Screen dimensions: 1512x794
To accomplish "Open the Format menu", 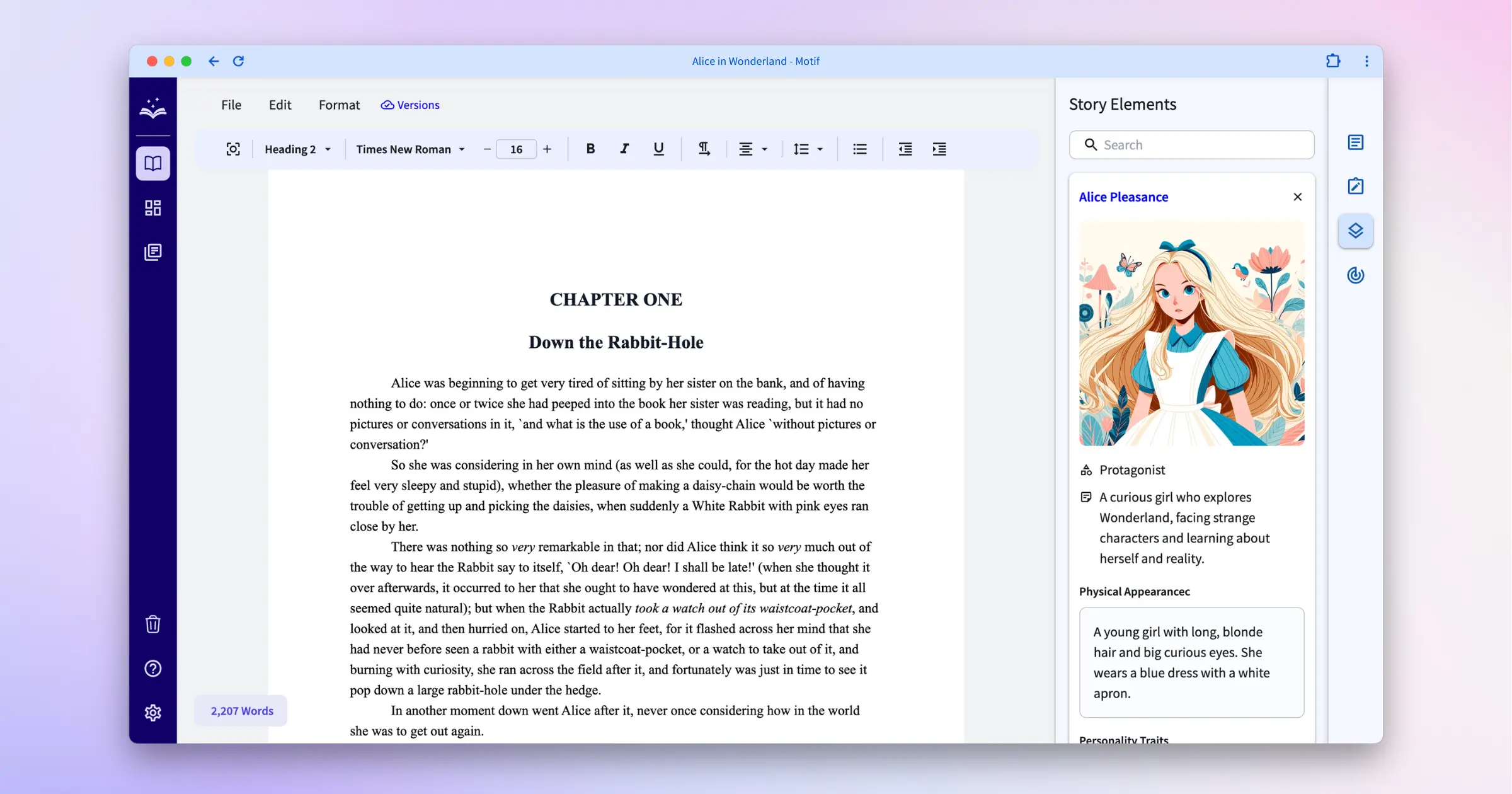I will click(x=339, y=105).
